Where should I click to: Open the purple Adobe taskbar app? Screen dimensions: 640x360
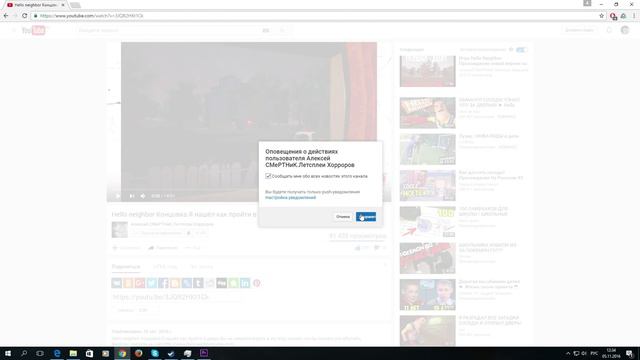coord(204,353)
